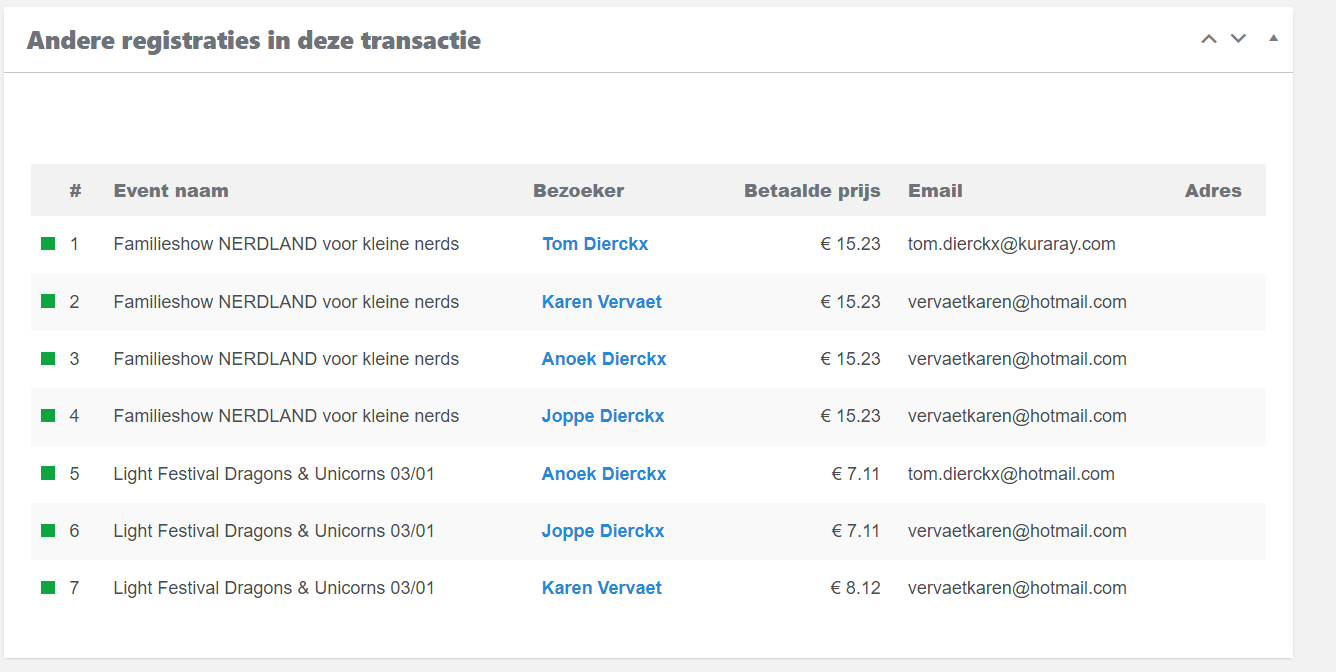1336x672 pixels.
Task: Click the green status square of registration 7
Action: pyautogui.click(x=48, y=587)
